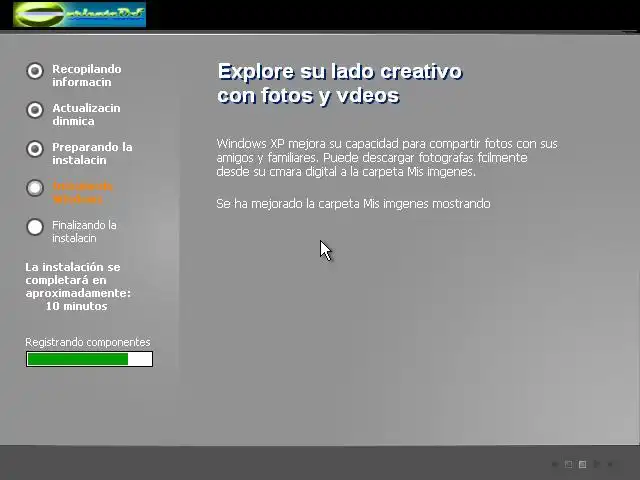Click the 'Recopilando informacin' step label
The height and width of the screenshot is (480, 640).
click(87, 76)
